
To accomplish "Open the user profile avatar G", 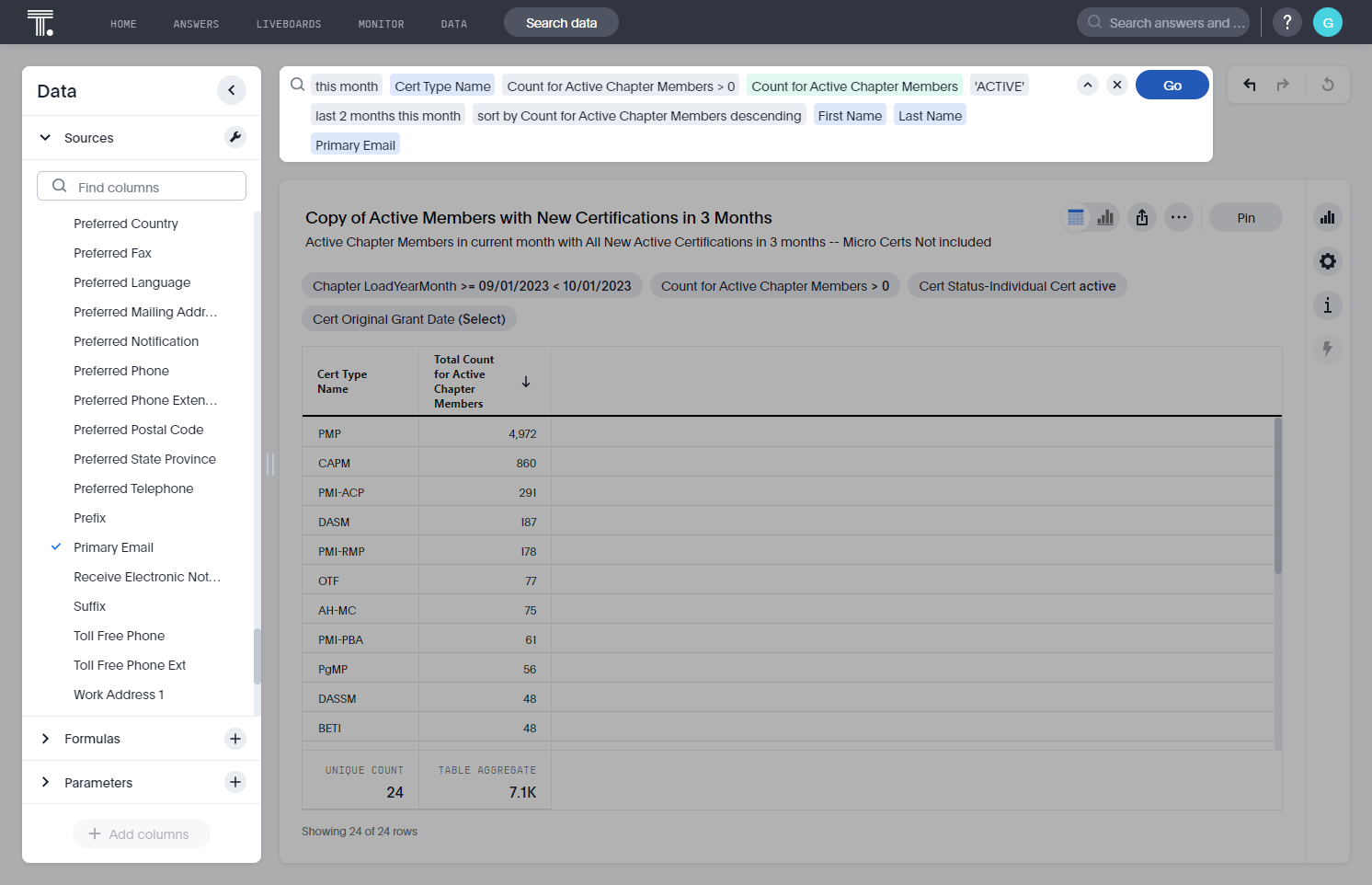I will (x=1328, y=22).
